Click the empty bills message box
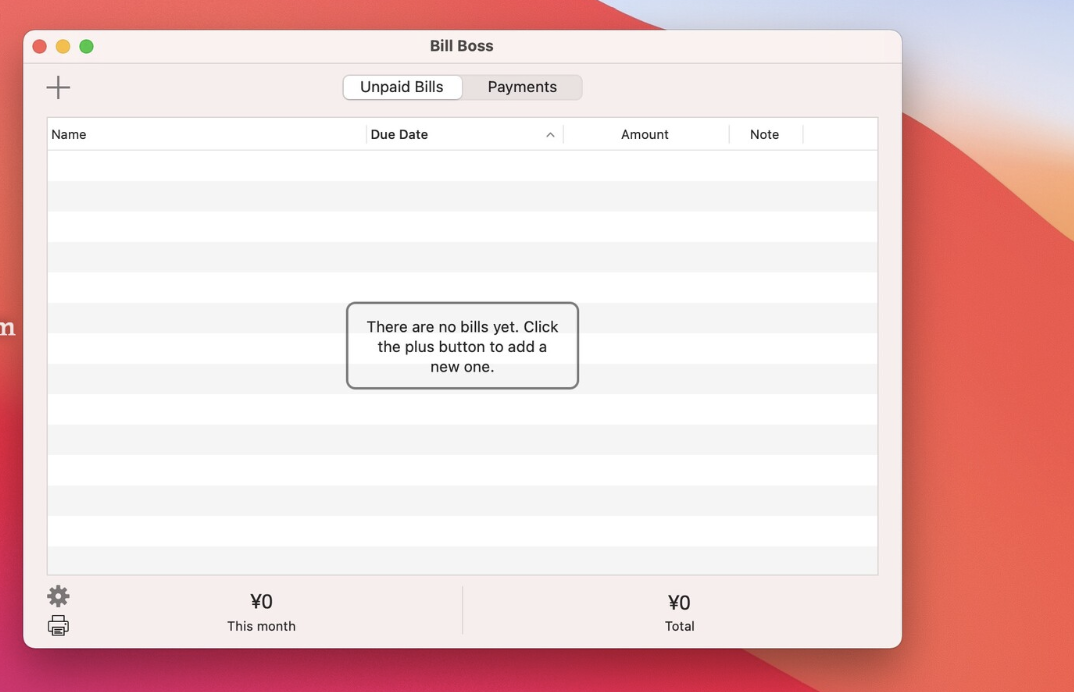 click(462, 345)
